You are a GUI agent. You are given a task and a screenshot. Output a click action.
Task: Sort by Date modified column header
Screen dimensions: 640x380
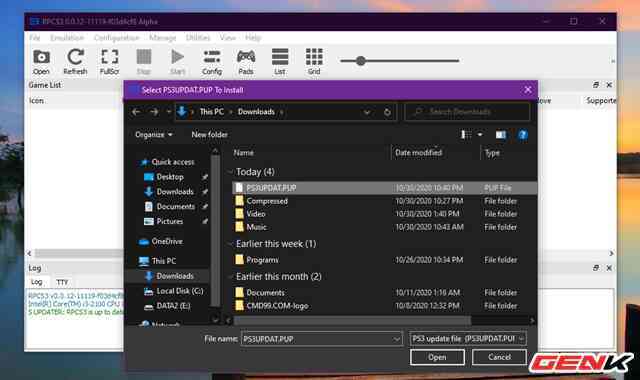[x=418, y=153]
